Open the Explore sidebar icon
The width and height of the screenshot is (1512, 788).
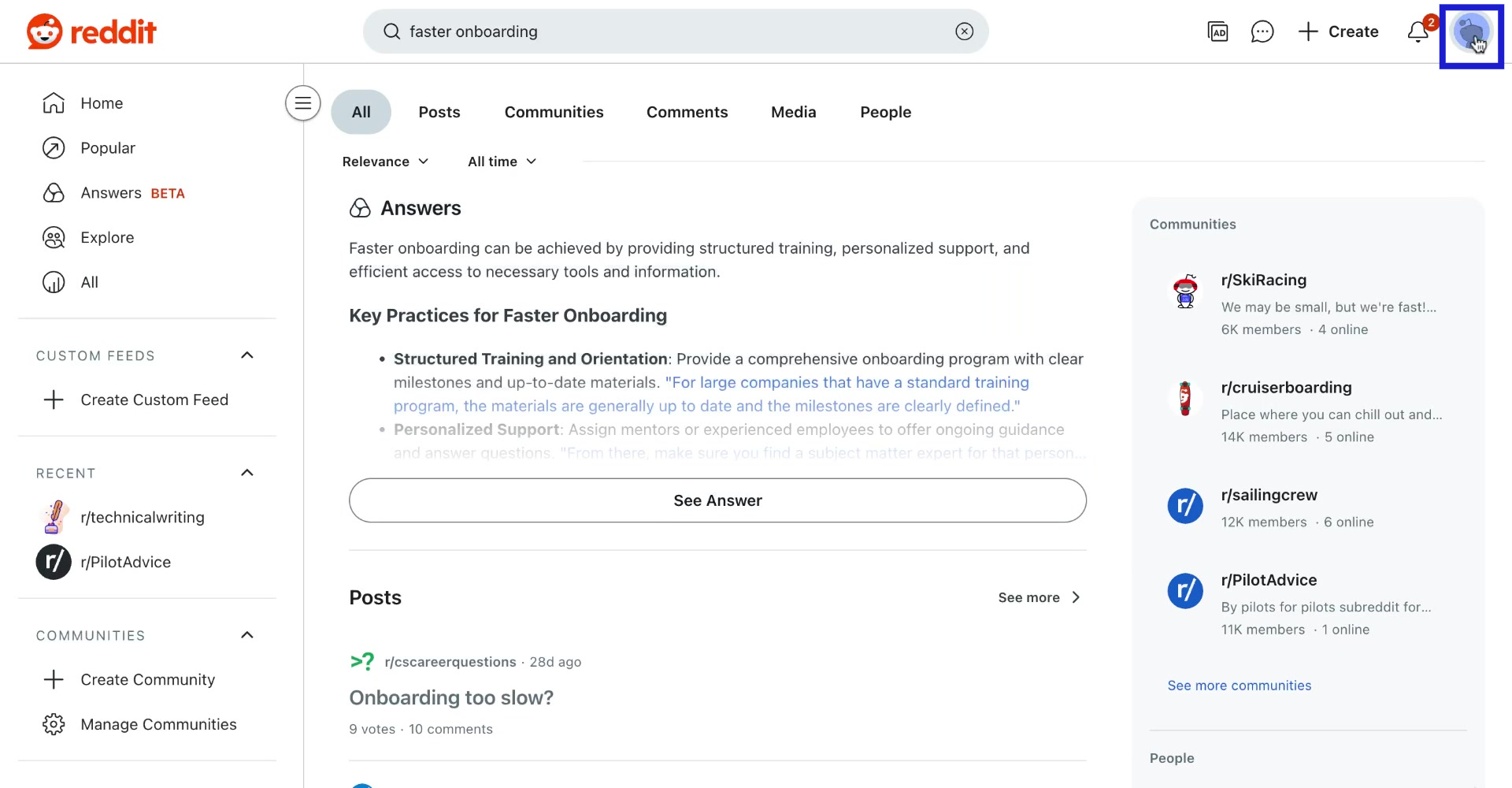[x=53, y=237]
